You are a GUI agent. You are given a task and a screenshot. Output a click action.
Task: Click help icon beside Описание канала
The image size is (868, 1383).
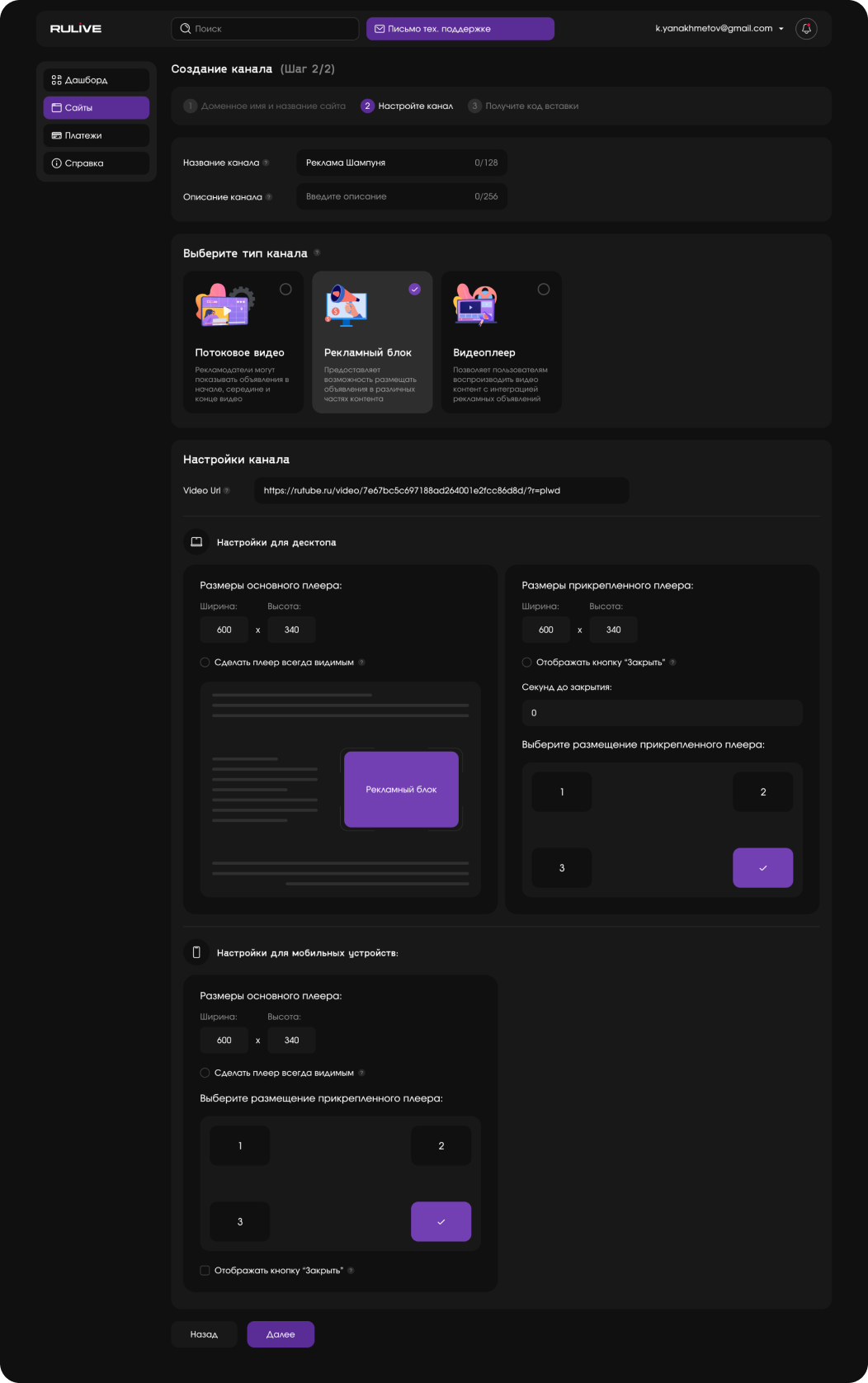269,197
